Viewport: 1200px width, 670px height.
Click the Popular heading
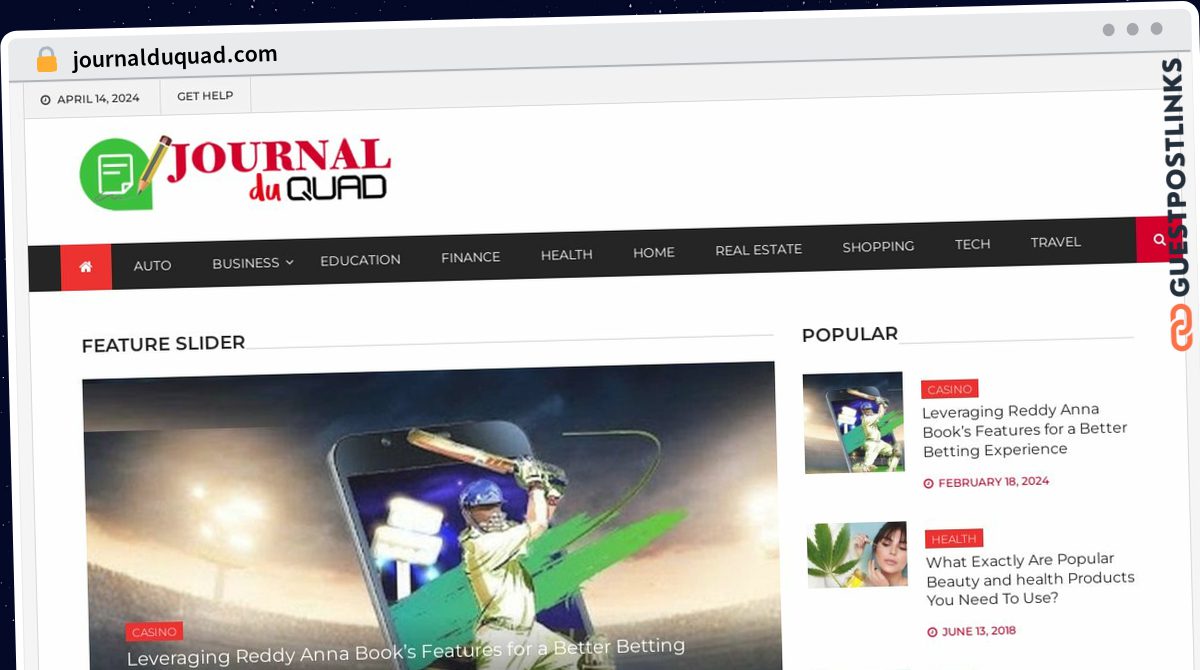tap(850, 334)
